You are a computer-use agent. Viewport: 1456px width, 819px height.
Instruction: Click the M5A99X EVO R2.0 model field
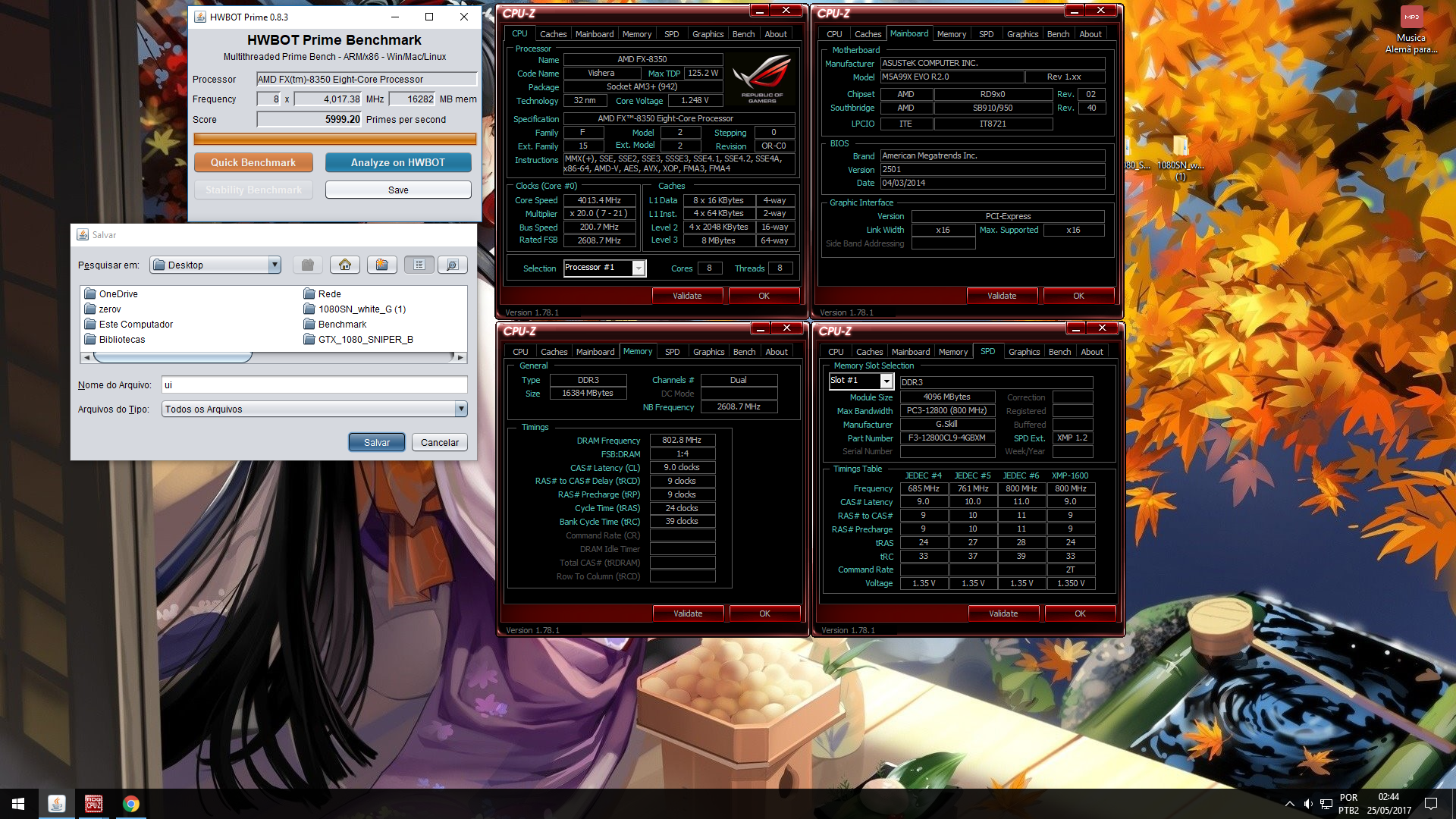(x=952, y=77)
